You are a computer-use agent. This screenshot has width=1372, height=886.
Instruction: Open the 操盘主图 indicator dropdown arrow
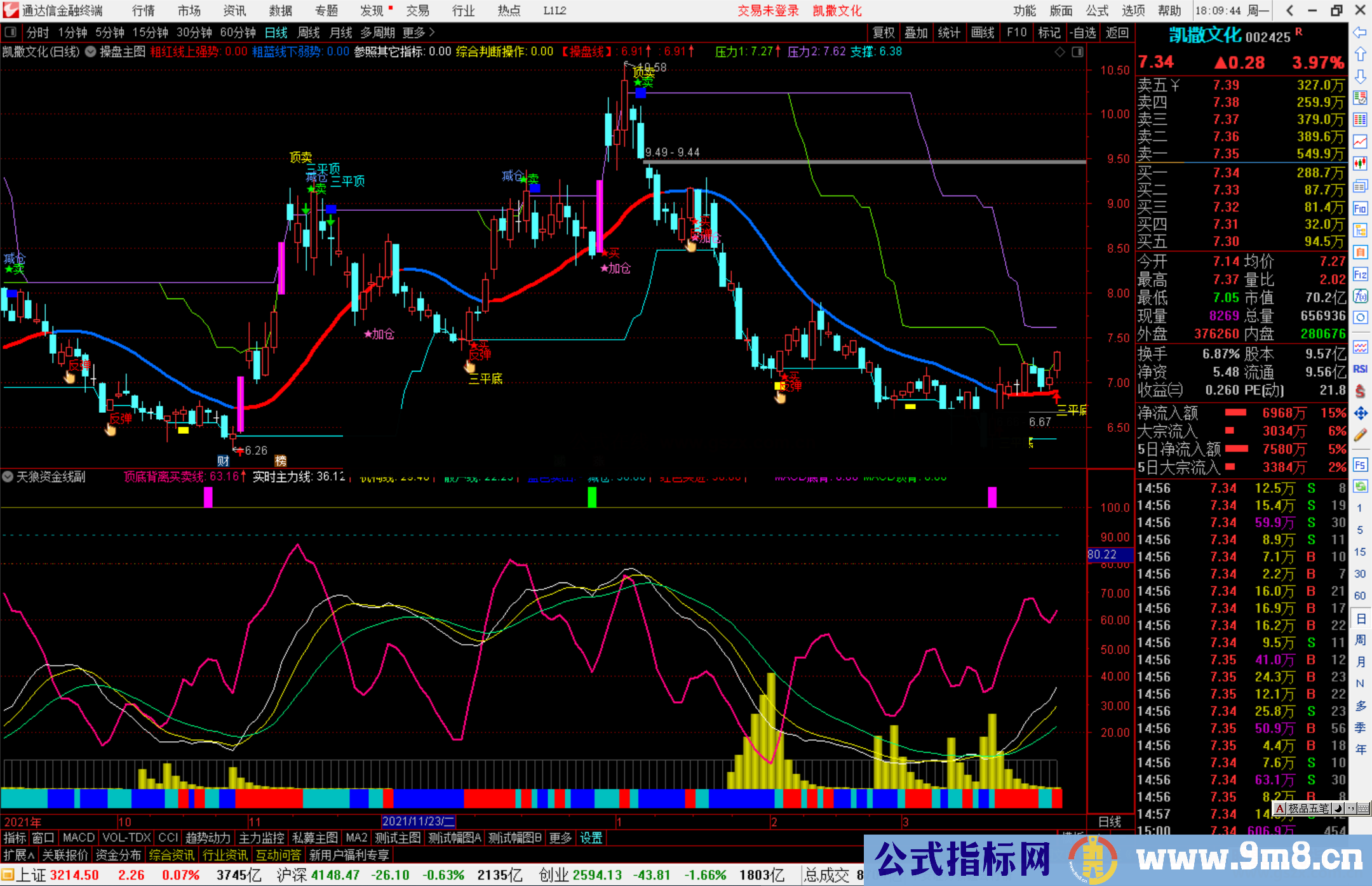coord(91,51)
